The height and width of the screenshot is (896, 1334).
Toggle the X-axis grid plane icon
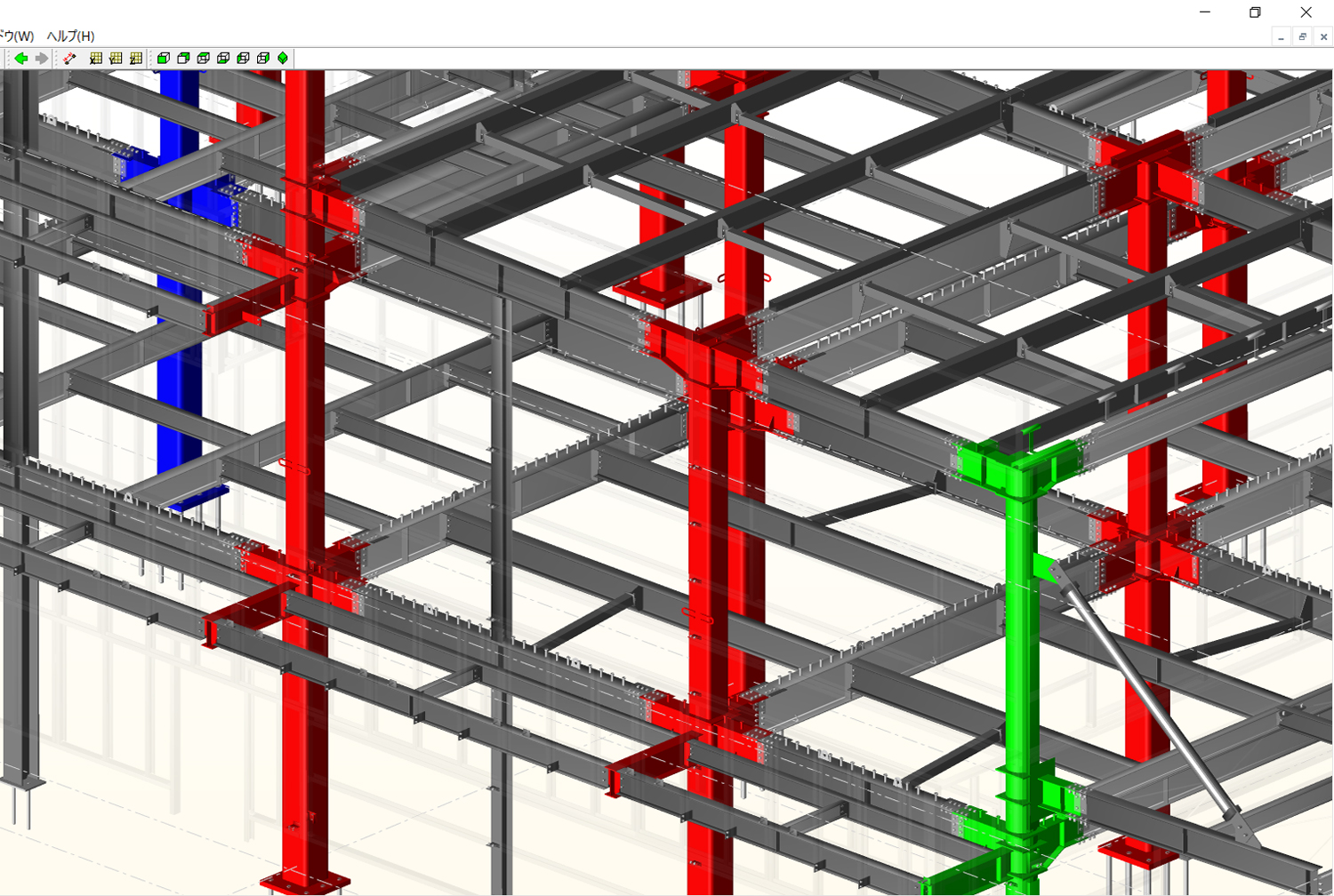tap(96, 59)
